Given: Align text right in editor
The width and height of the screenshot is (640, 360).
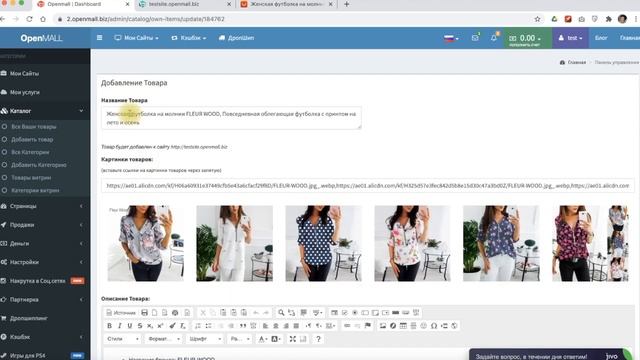Looking at the screenshot, I should 286,326.
